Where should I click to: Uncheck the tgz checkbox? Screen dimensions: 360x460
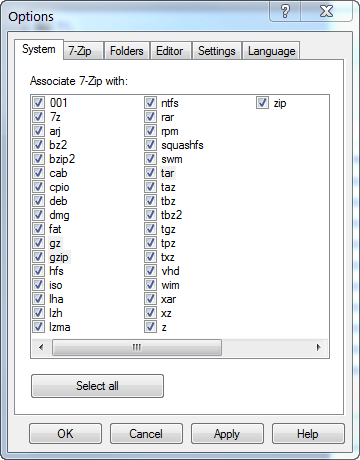click(x=150, y=229)
